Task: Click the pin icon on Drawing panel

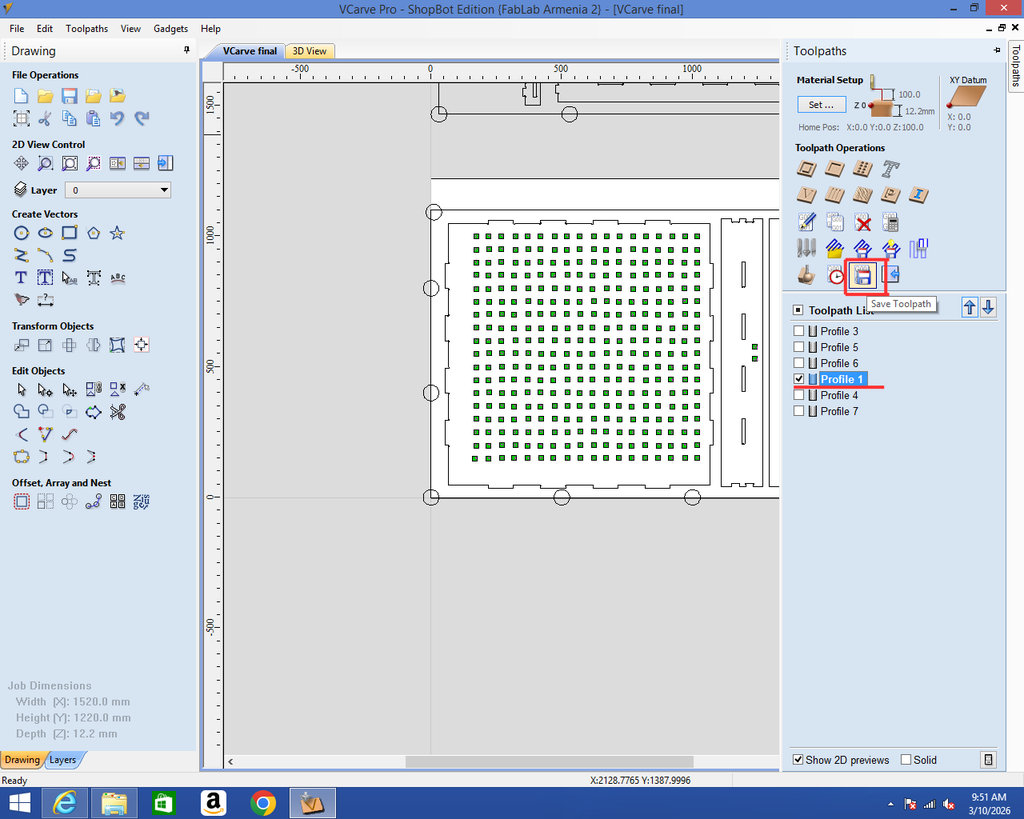Action: pos(187,50)
